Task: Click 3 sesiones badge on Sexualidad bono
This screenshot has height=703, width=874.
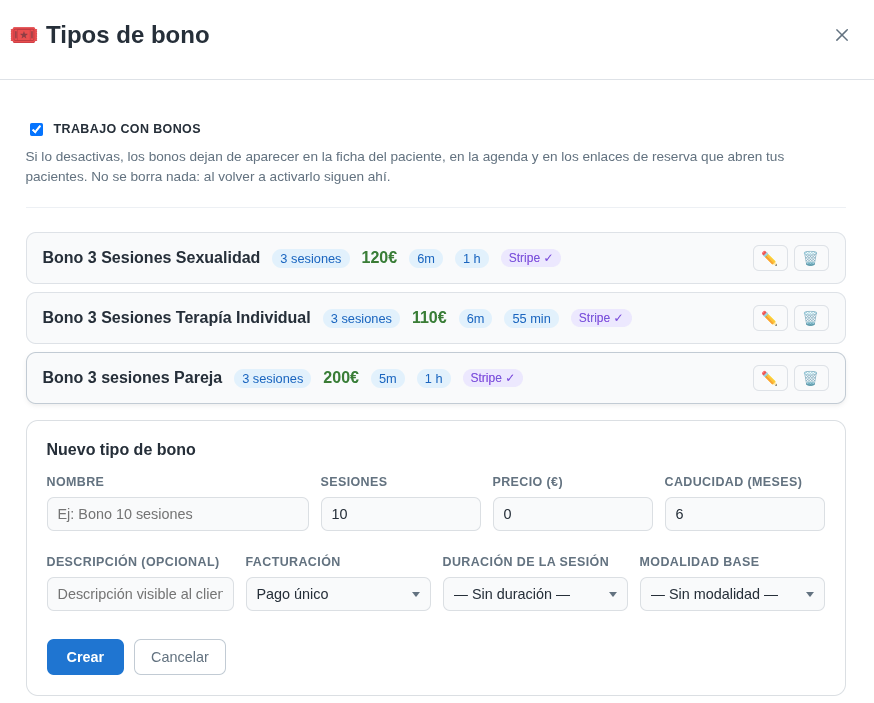Action: pyautogui.click(x=310, y=259)
